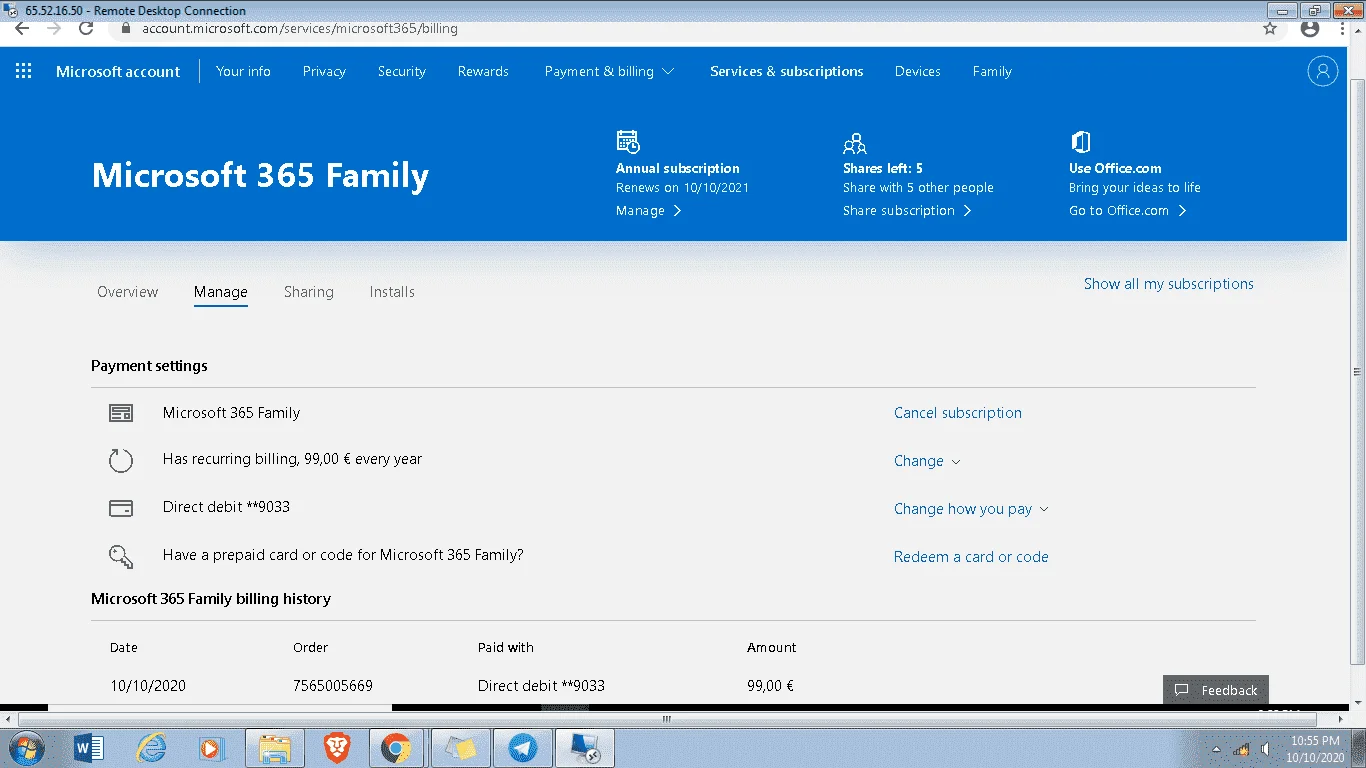Image resolution: width=1366 pixels, height=768 pixels.
Task: Launch Brave browser from the taskbar
Action: tap(337, 747)
